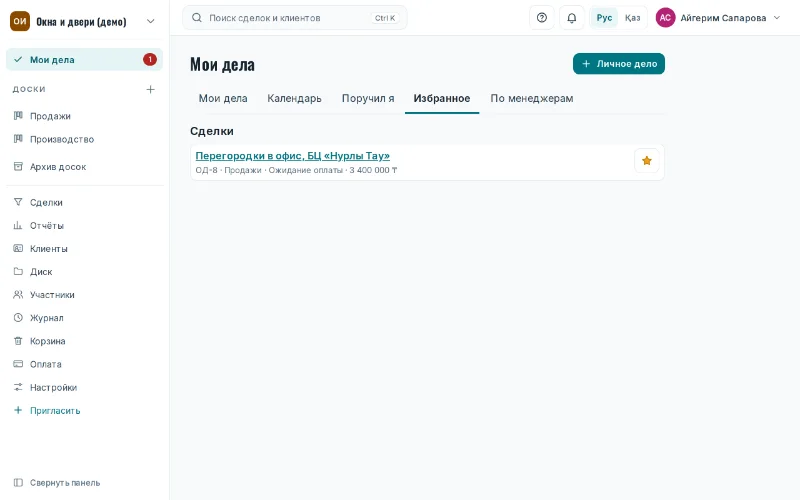800x500 pixels.
Task: Open Отчёты section
Action: 84,225
